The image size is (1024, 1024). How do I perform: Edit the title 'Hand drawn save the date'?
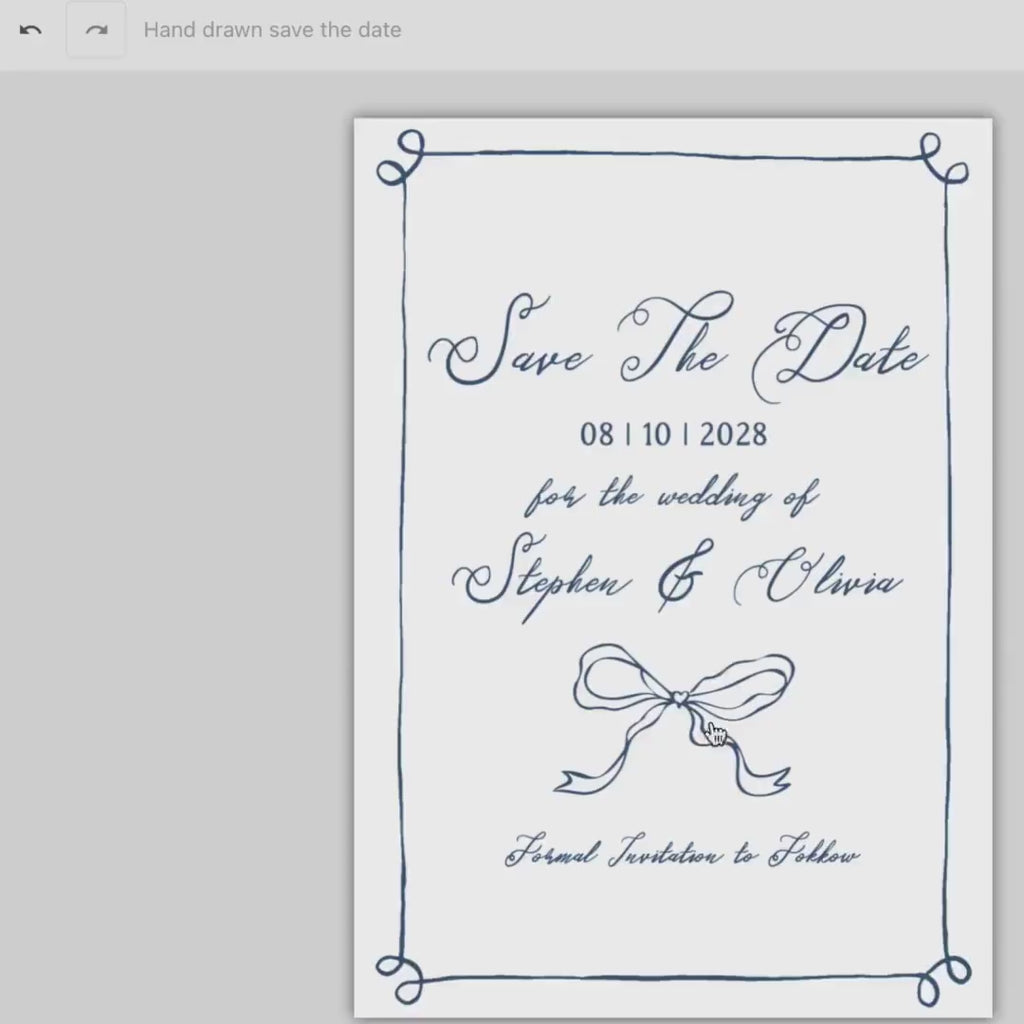272,30
